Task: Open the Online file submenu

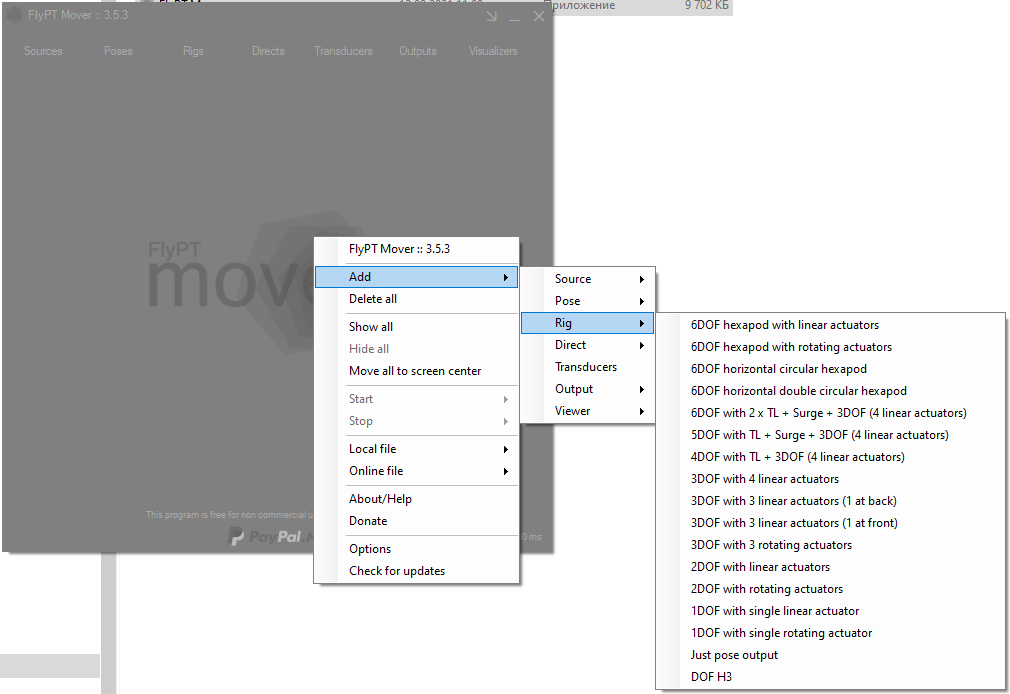Action: 416,471
